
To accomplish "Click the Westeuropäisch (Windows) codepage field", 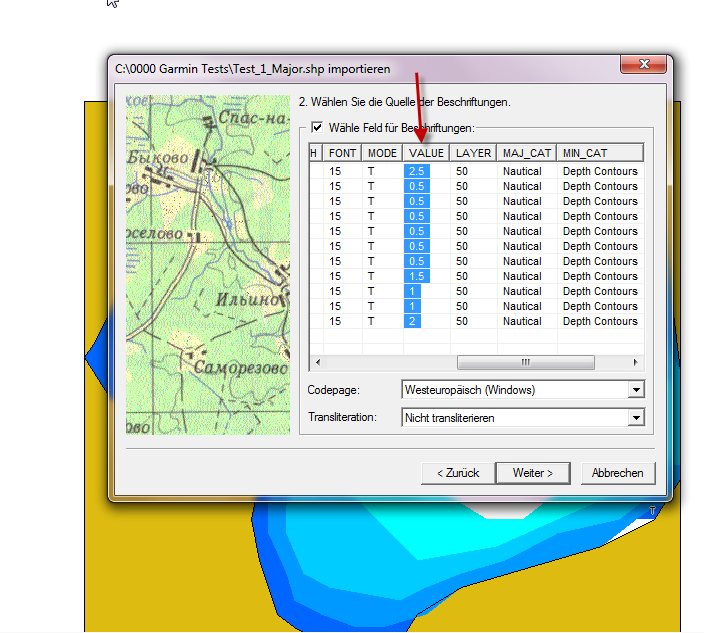I will (x=513, y=389).
